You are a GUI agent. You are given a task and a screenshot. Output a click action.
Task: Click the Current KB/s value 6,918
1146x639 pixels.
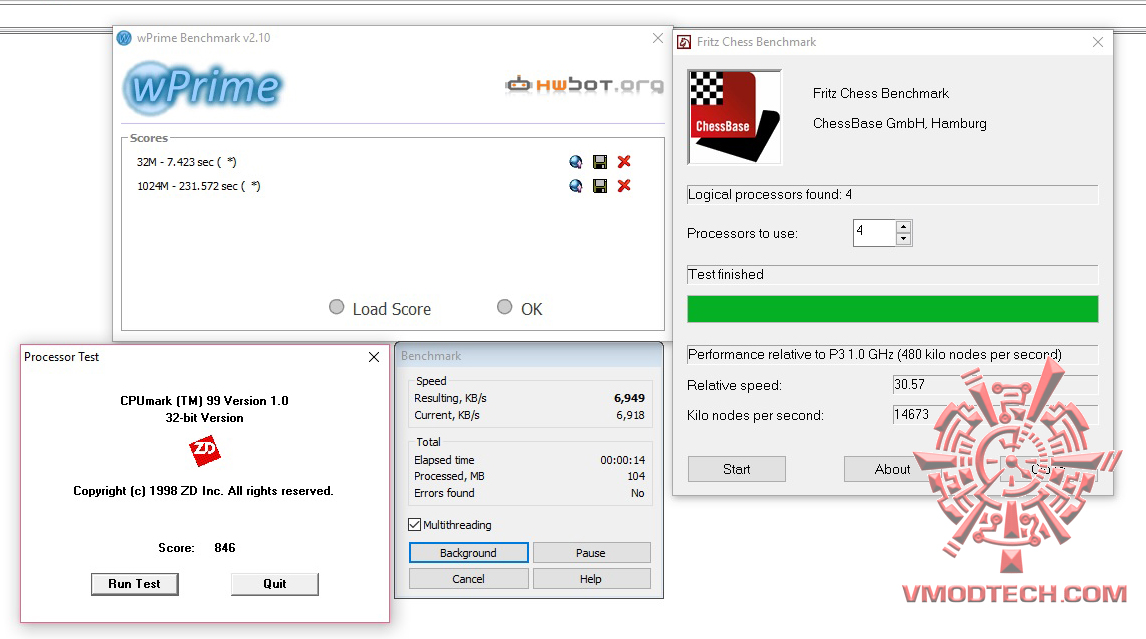(630, 415)
